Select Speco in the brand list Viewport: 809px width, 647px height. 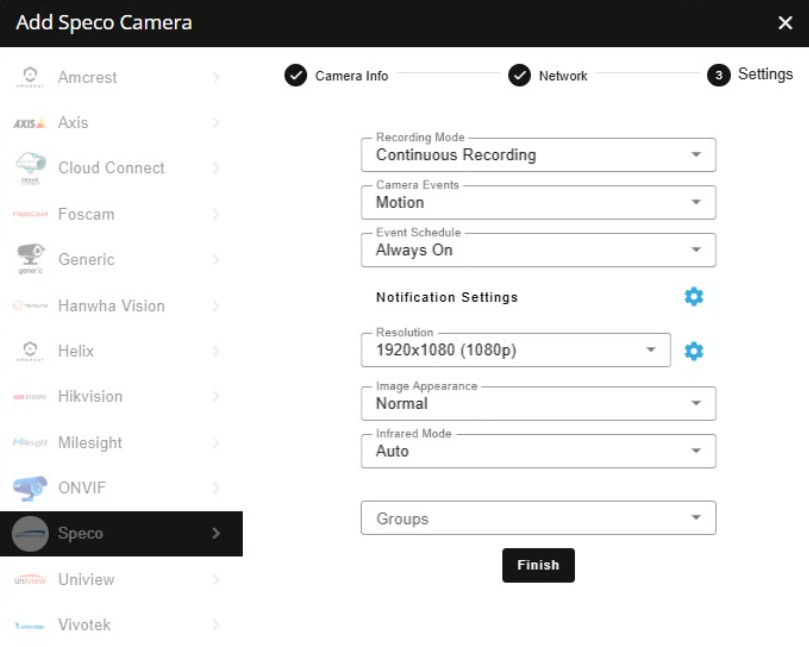pyautogui.click(x=121, y=533)
